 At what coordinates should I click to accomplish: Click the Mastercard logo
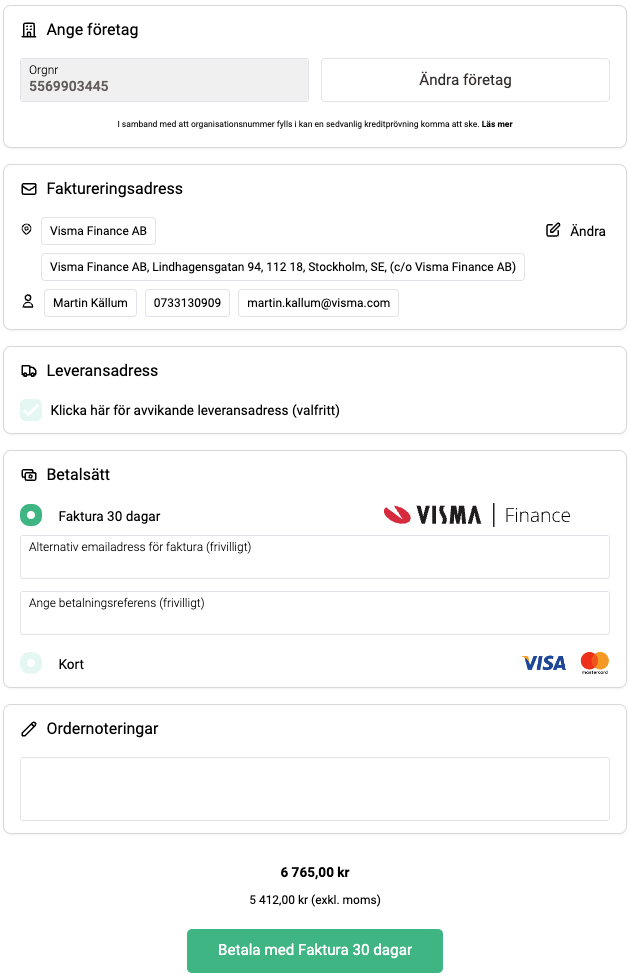594,662
